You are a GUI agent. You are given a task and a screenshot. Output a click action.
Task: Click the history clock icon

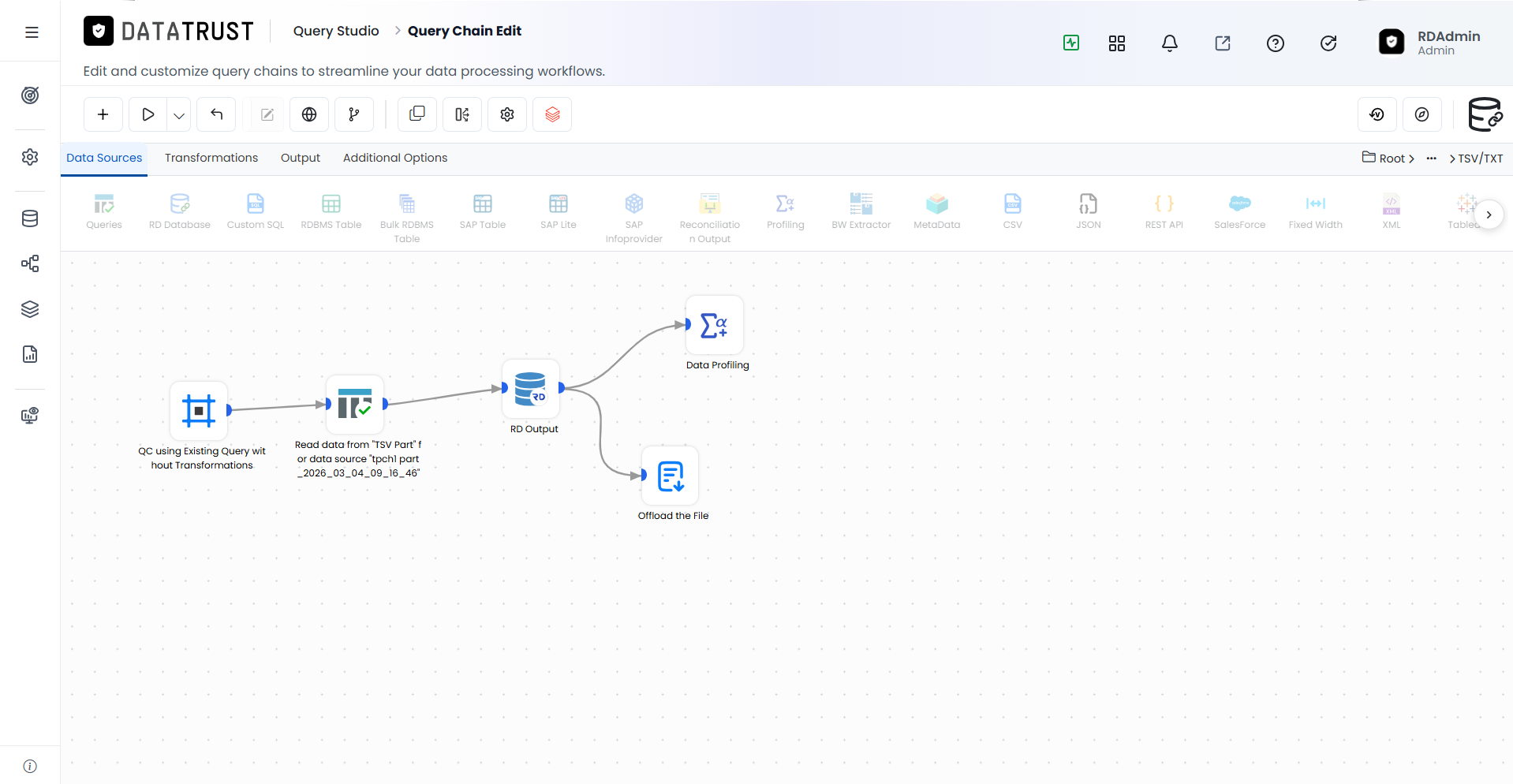pyautogui.click(x=1377, y=114)
